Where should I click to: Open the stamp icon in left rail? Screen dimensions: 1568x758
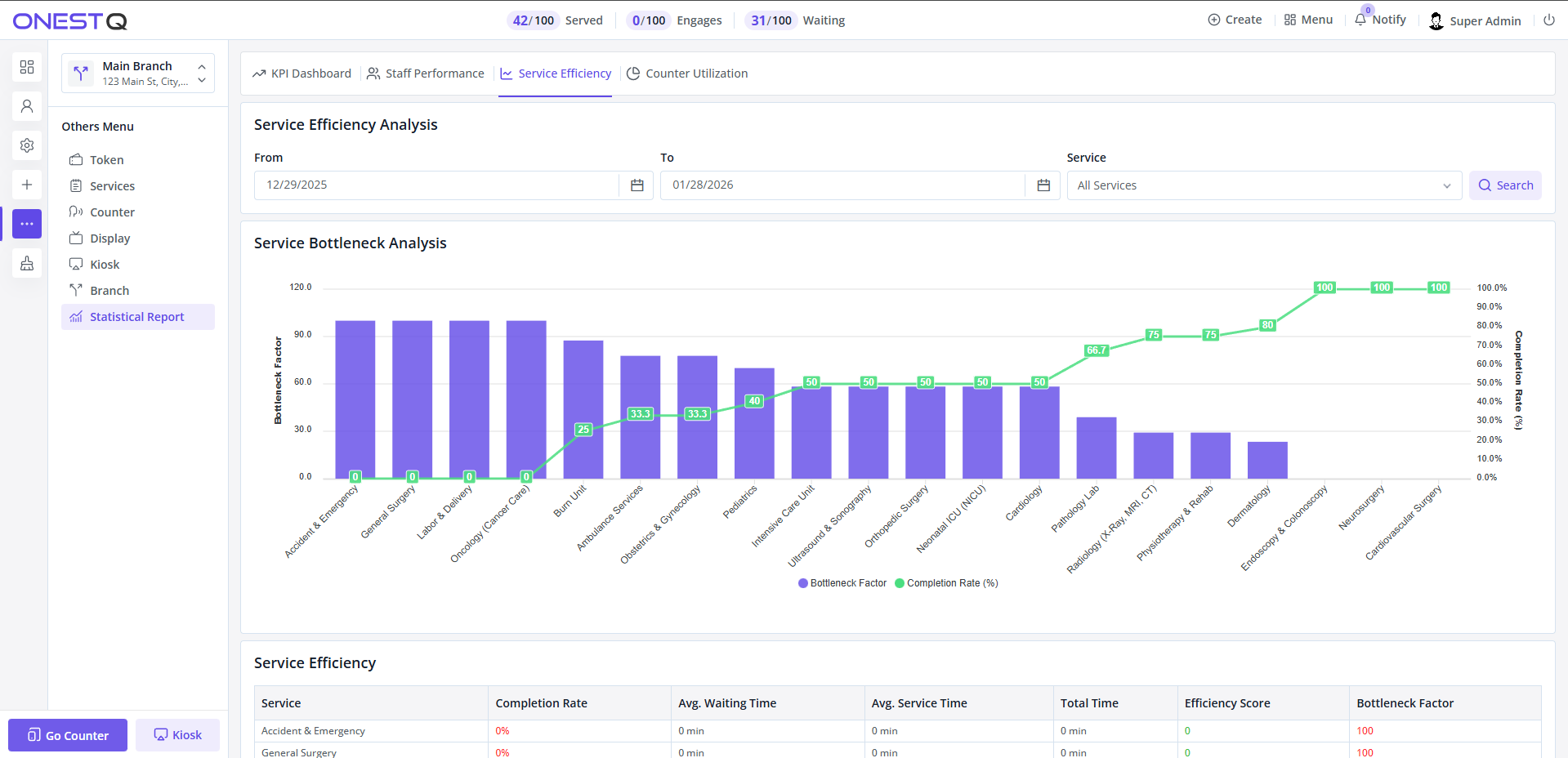27,263
